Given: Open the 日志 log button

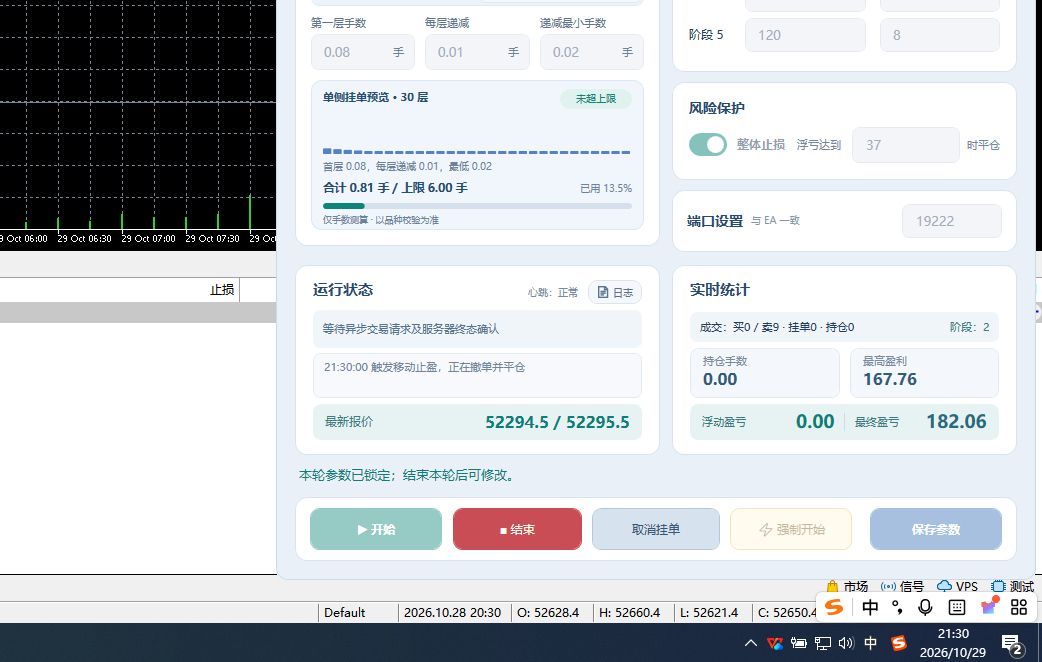Looking at the screenshot, I should click(x=615, y=292).
